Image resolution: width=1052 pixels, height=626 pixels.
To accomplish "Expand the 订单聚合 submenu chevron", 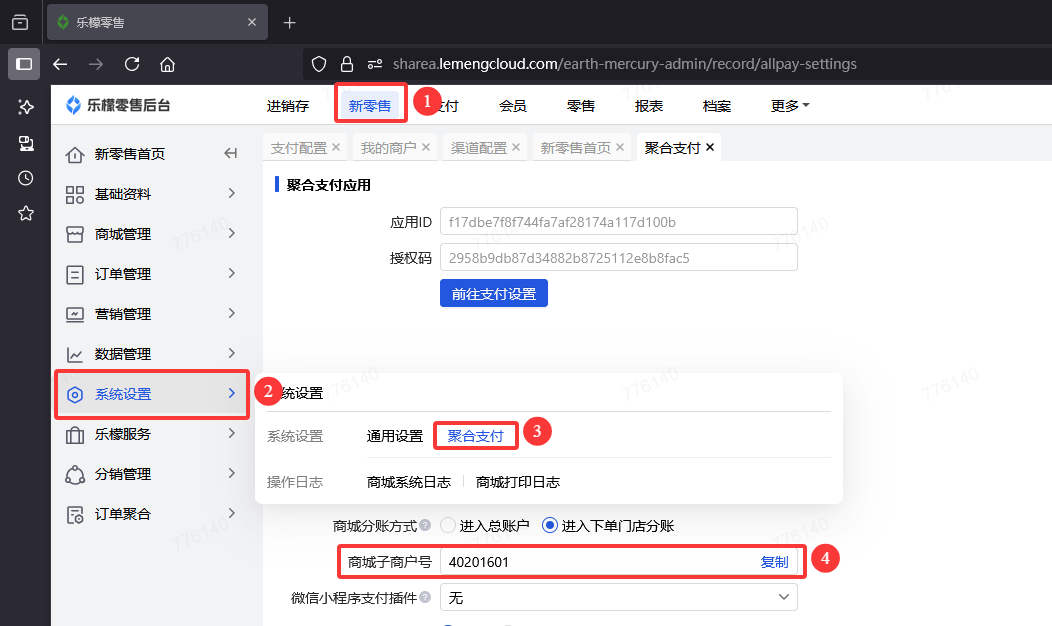I will pyautogui.click(x=231, y=513).
